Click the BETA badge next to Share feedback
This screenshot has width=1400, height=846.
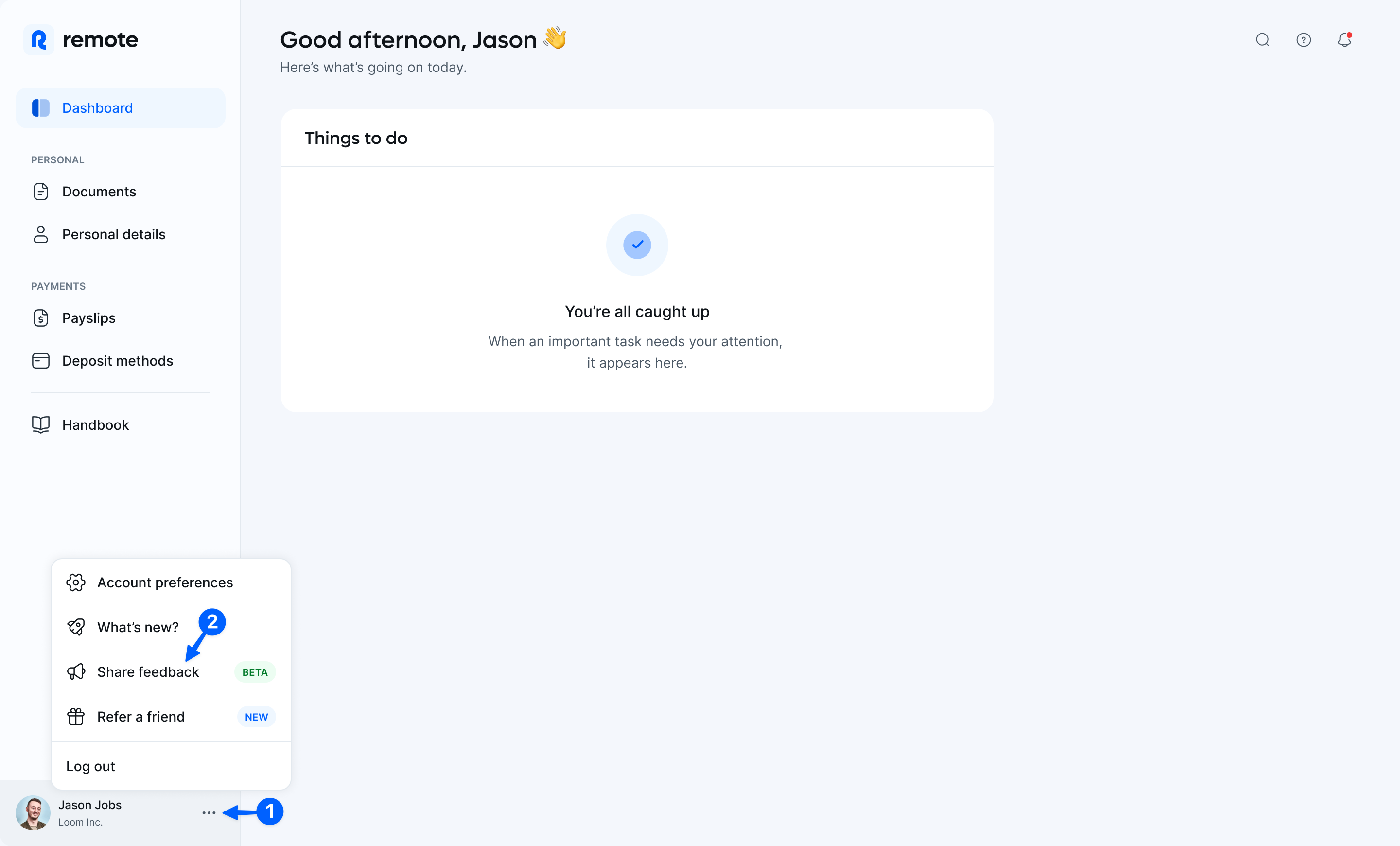(x=255, y=672)
